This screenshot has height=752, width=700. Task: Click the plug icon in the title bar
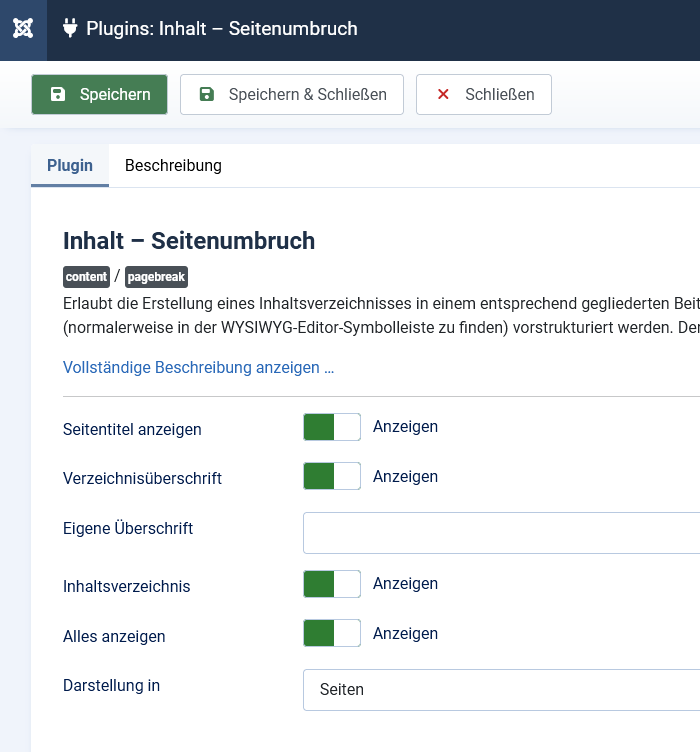[x=70, y=29]
